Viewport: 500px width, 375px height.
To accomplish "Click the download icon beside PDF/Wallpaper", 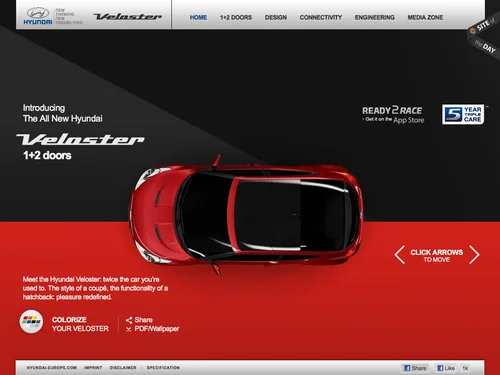I will click(x=129, y=329).
